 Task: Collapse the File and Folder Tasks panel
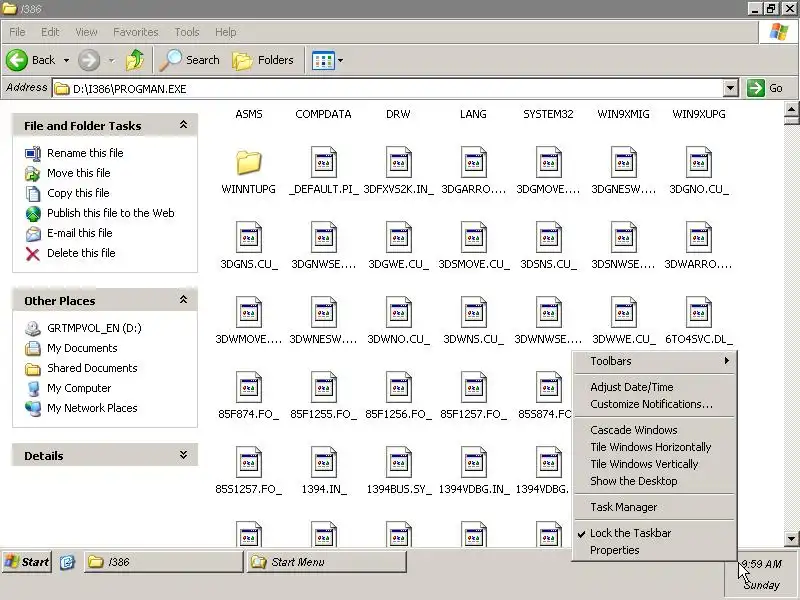point(183,125)
